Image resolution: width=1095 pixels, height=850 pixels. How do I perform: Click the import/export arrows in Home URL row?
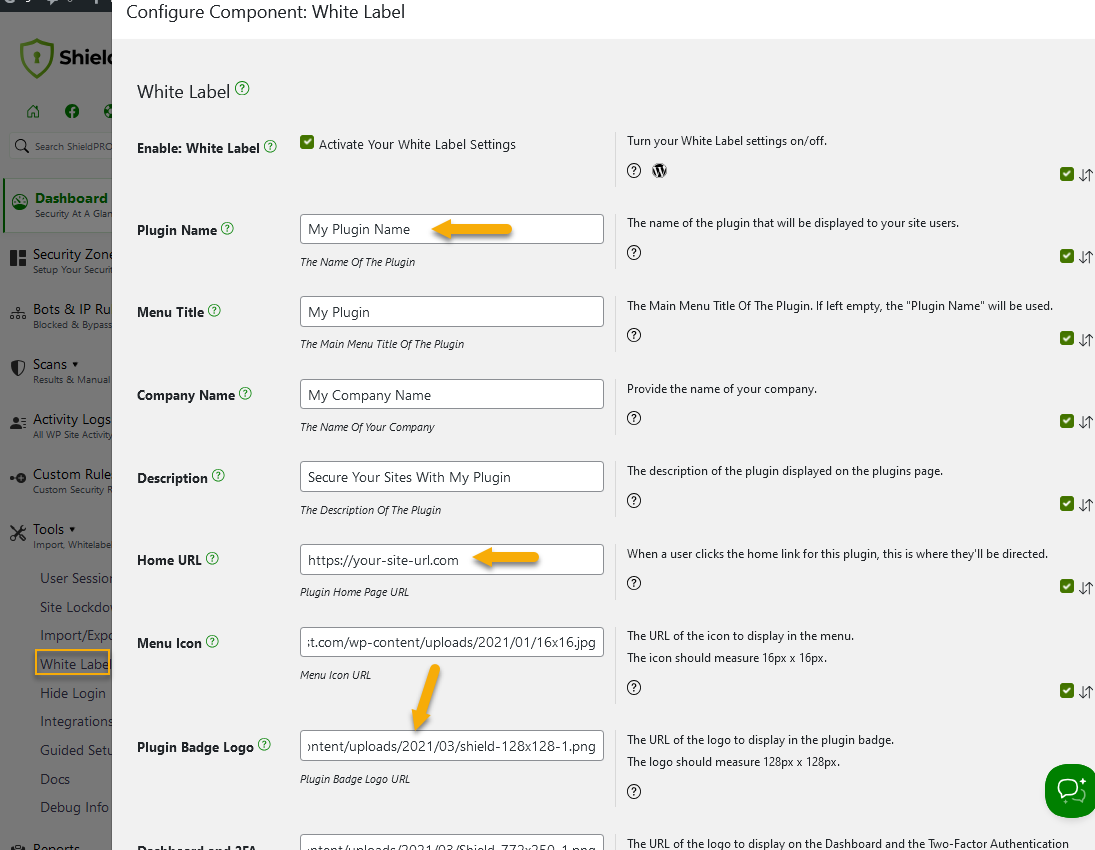(x=1085, y=587)
